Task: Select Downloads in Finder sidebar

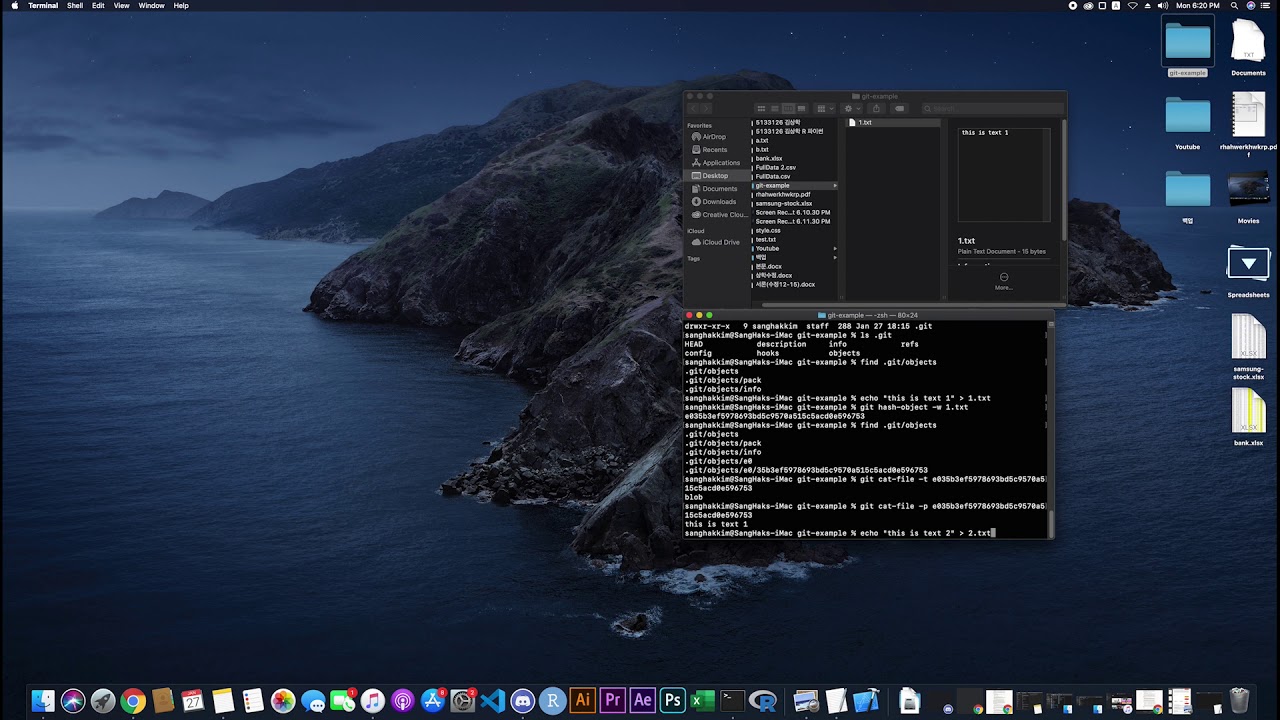Action: [719, 202]
